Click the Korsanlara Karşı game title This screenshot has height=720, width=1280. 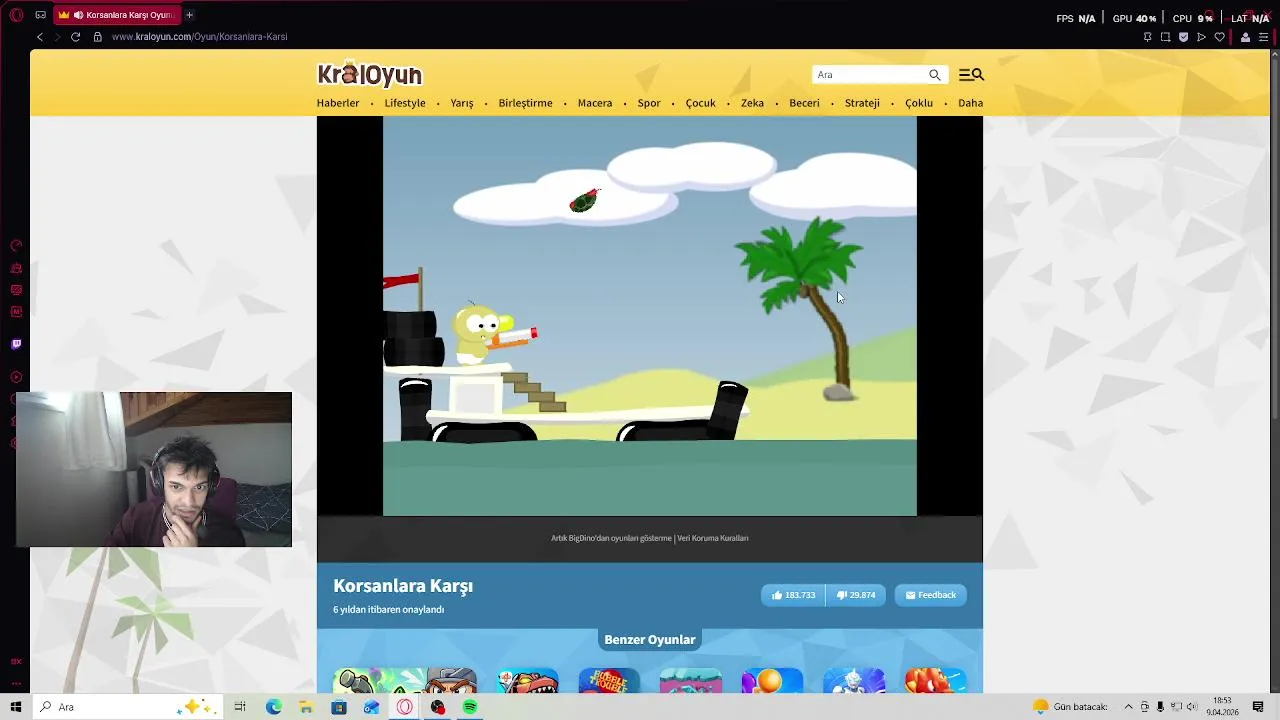[x=403, y=586]
